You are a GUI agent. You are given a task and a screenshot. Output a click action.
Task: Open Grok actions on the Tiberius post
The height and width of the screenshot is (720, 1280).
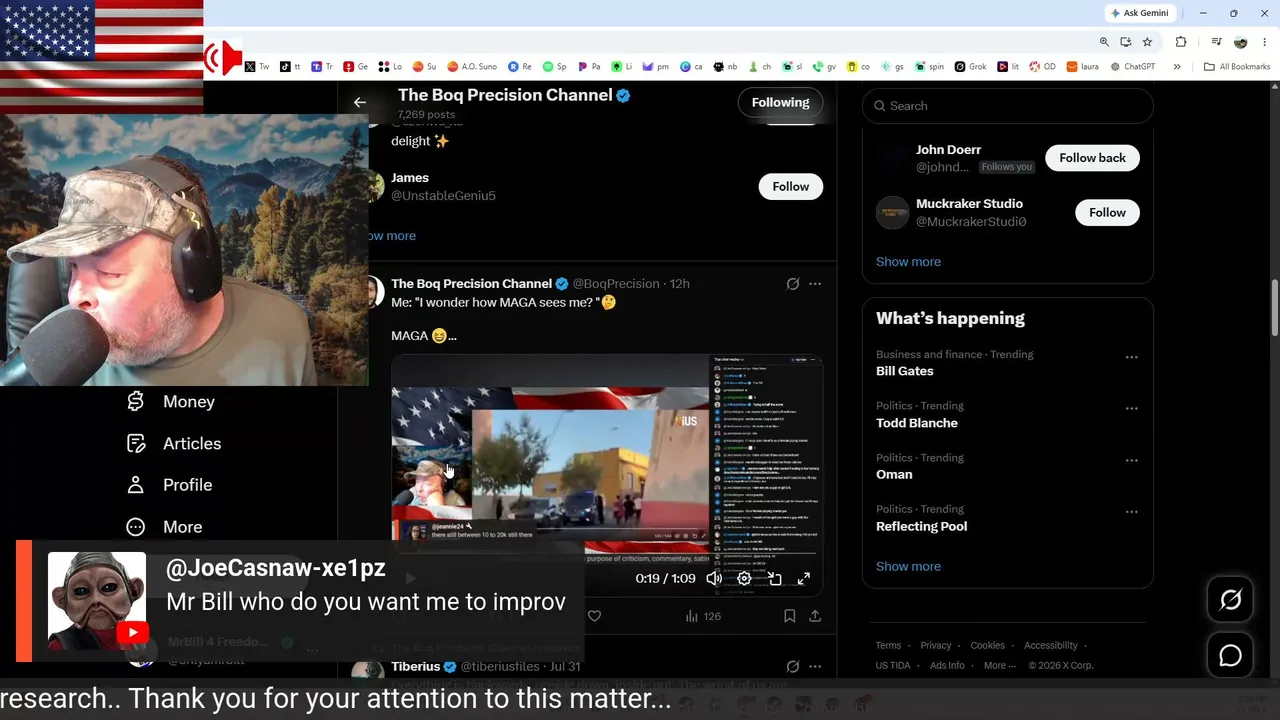point(793,666)
